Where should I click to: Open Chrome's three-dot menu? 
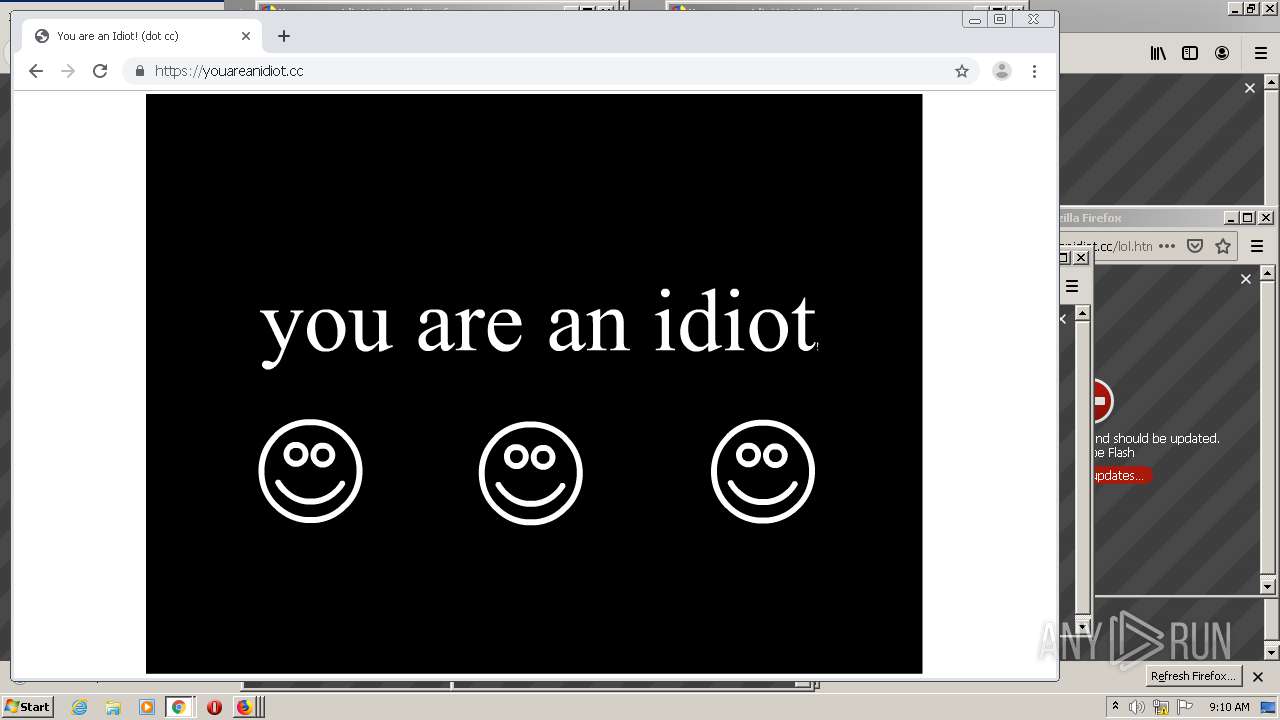pos(1034,71)
